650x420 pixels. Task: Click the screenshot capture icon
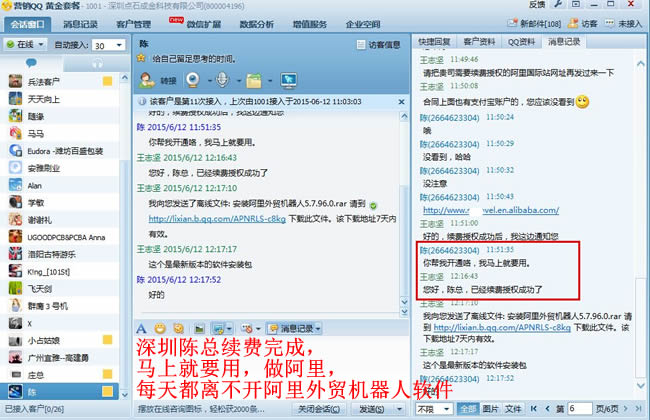click(218, 329)
